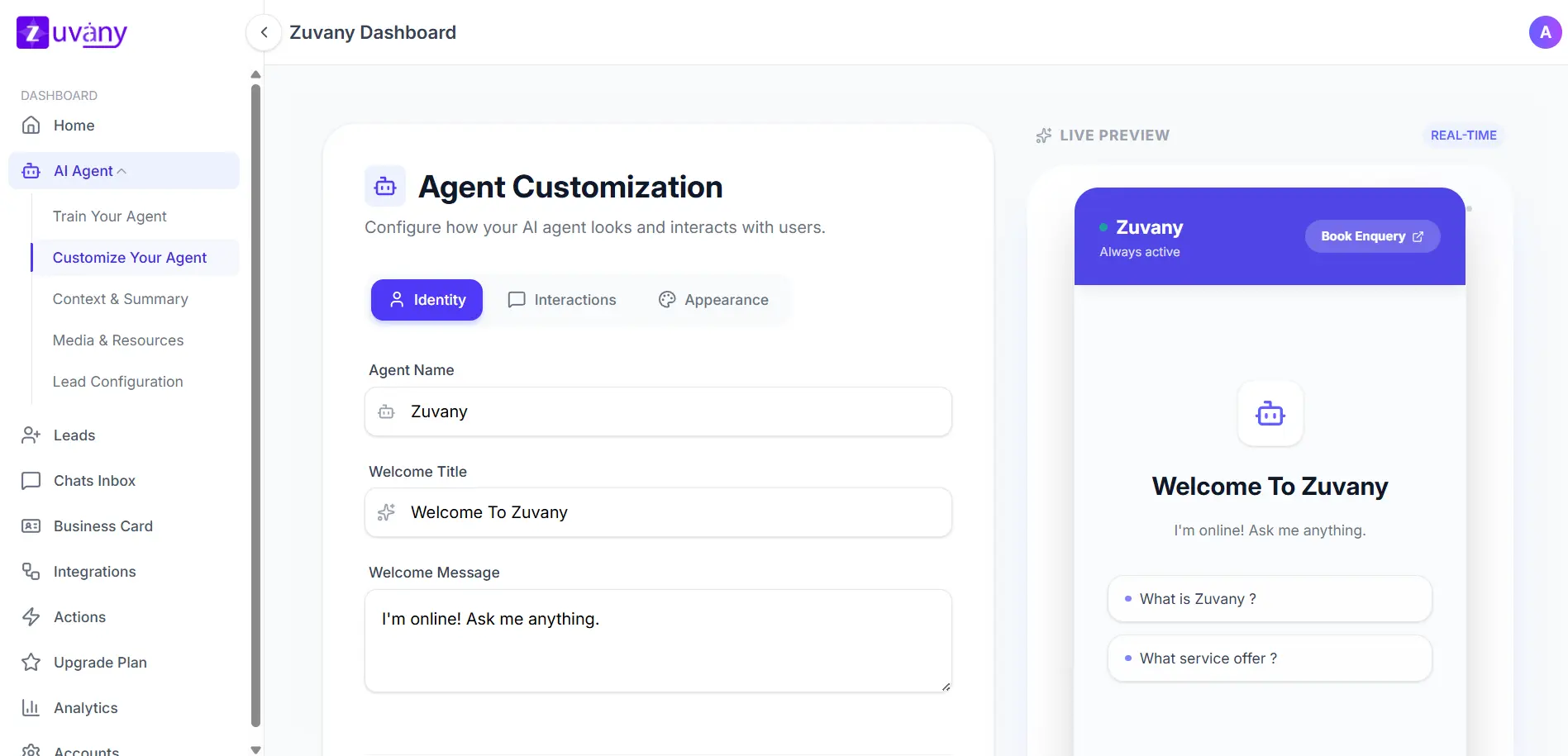Click the Upgrade Plan star icon
Viewport: 1568px width, 756px height.
31,662
